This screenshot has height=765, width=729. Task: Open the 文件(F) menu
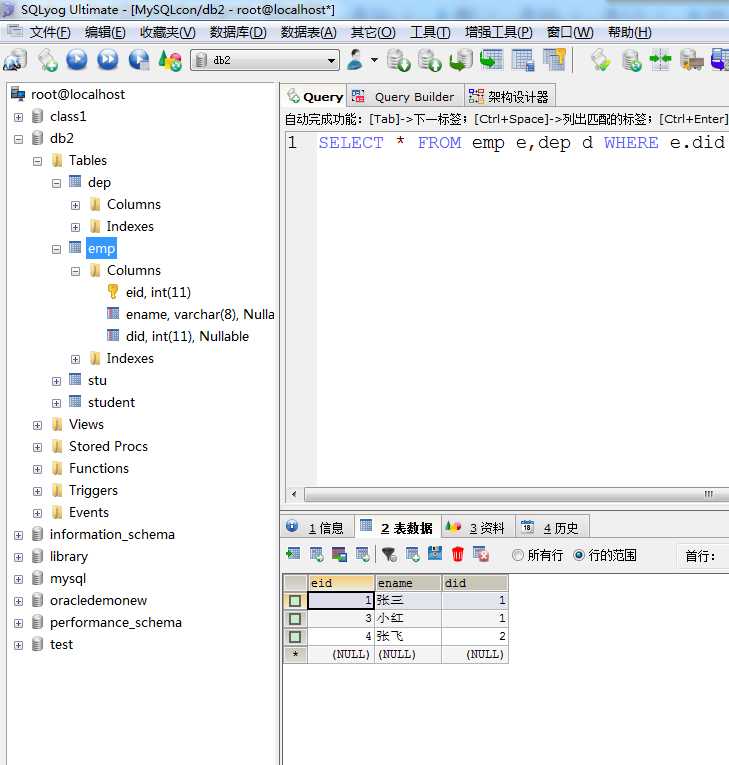click(x=50, y=33)
